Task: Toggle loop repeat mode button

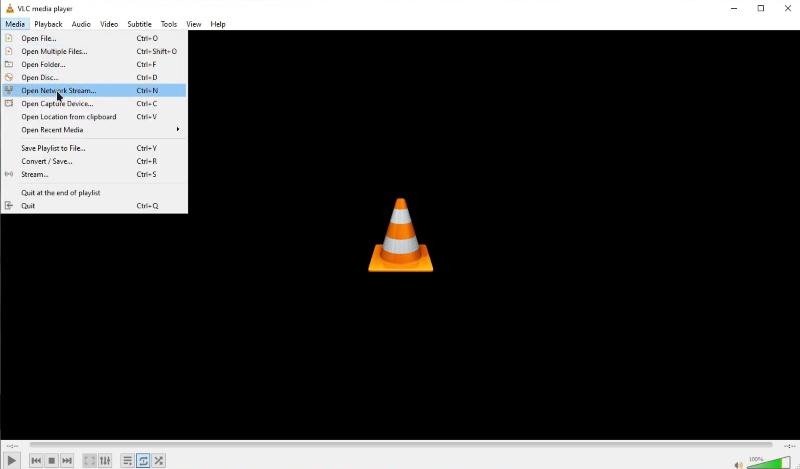Action: tap(143, 460)
